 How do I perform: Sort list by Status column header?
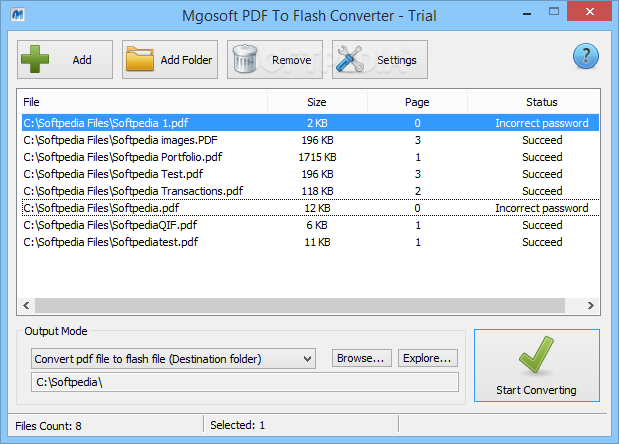(534, 102)
